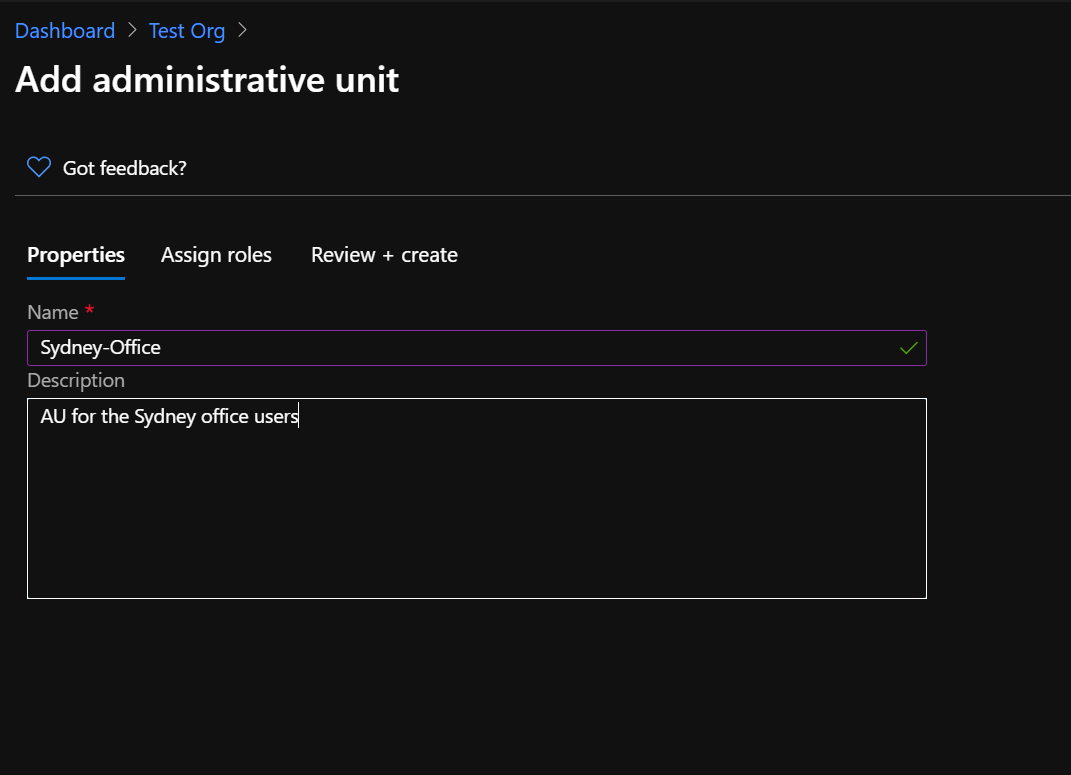1071x775 pixels.
Task: Click the Description field label
Action: (x=75, y=380)
